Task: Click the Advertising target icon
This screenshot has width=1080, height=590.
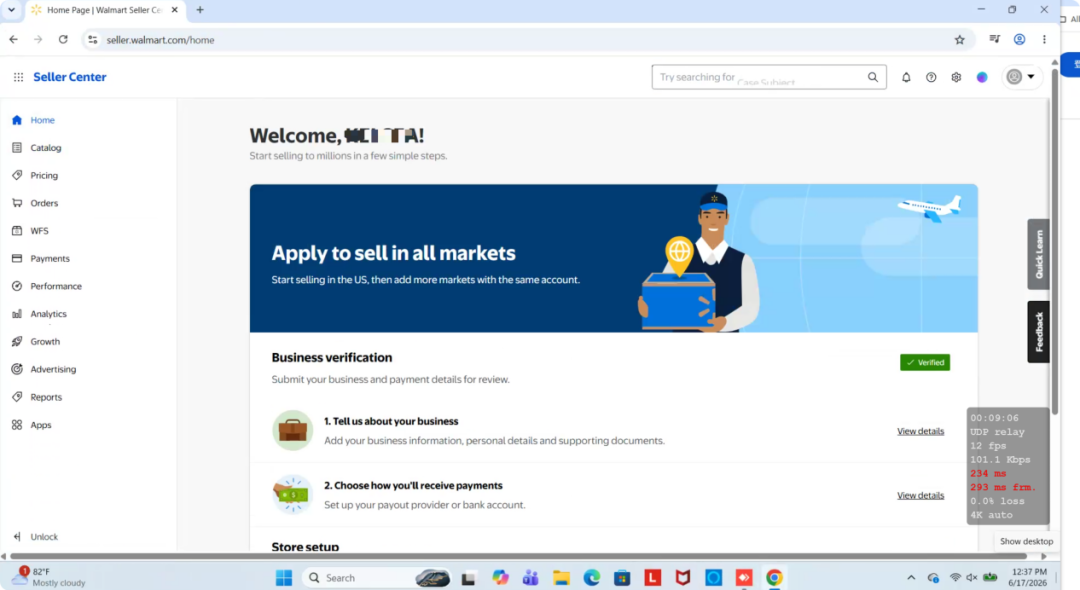Action: tap(17, 369)
